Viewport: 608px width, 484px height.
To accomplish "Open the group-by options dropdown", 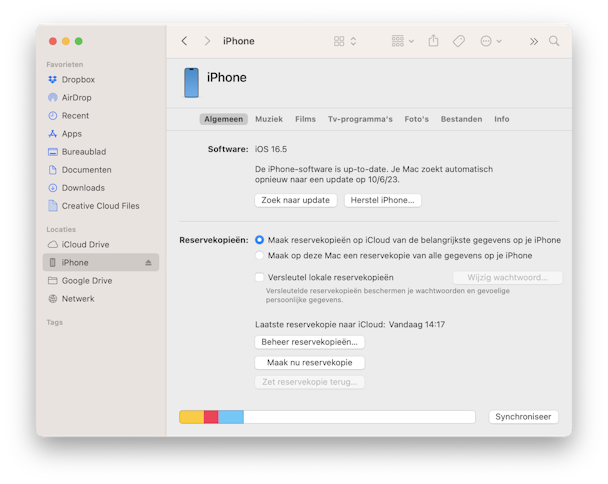I will tap(402, 41).
